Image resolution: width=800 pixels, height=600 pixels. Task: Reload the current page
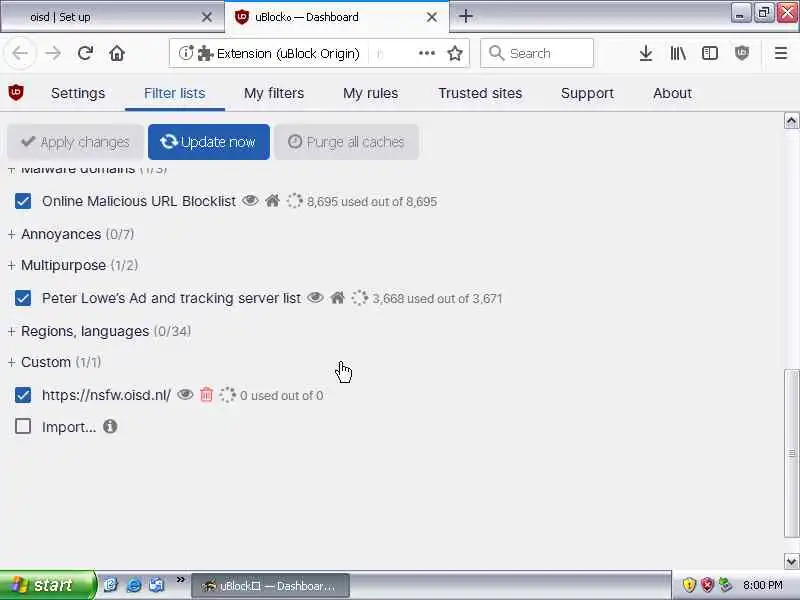click(85, 53)
